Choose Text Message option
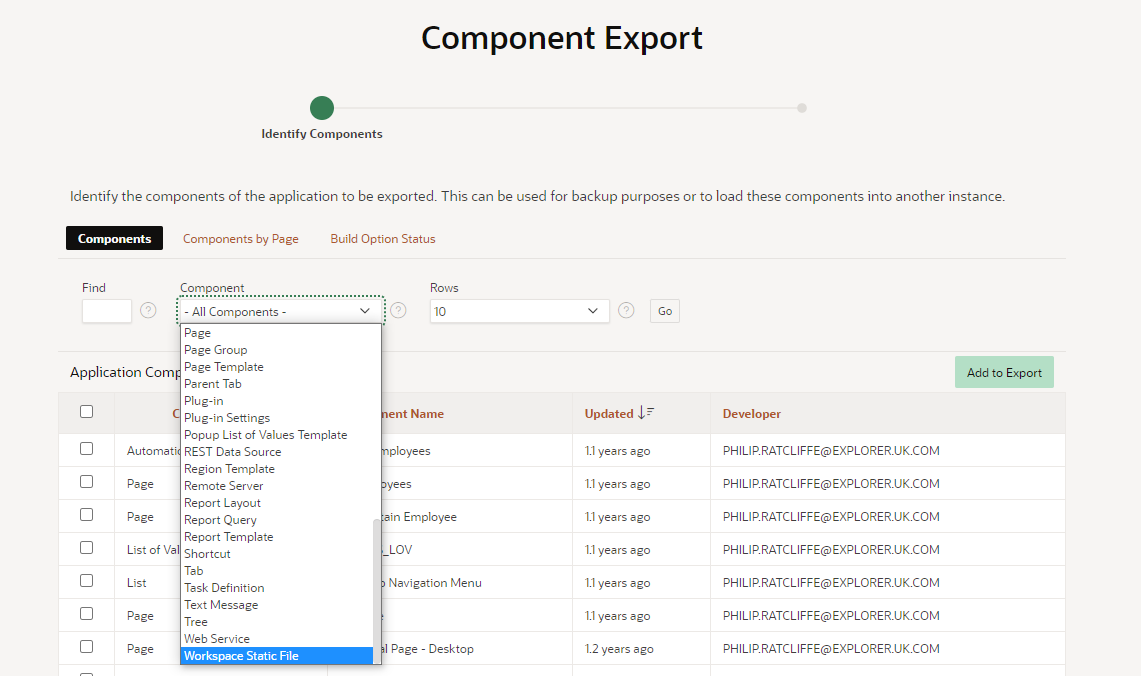Viewport: 1141px width, 676px height. 277,605
